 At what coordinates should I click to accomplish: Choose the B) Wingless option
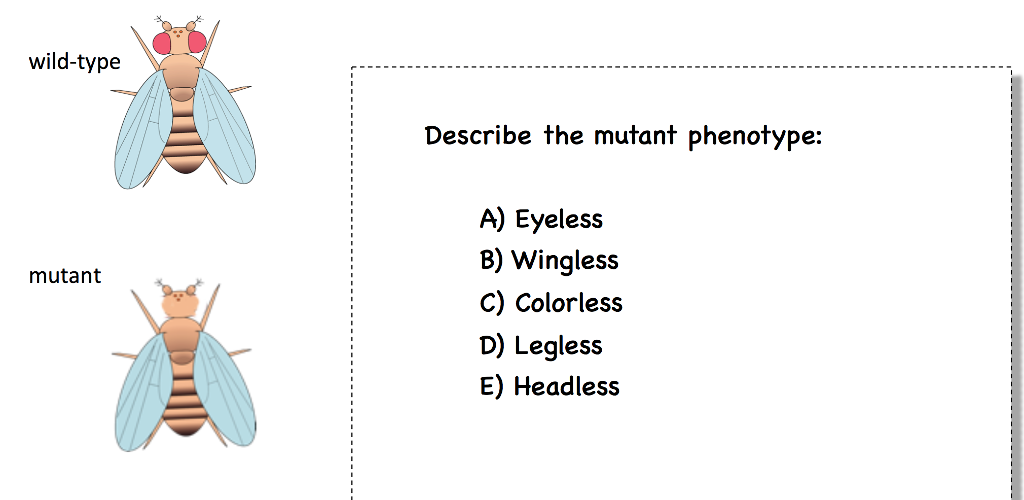549,261
